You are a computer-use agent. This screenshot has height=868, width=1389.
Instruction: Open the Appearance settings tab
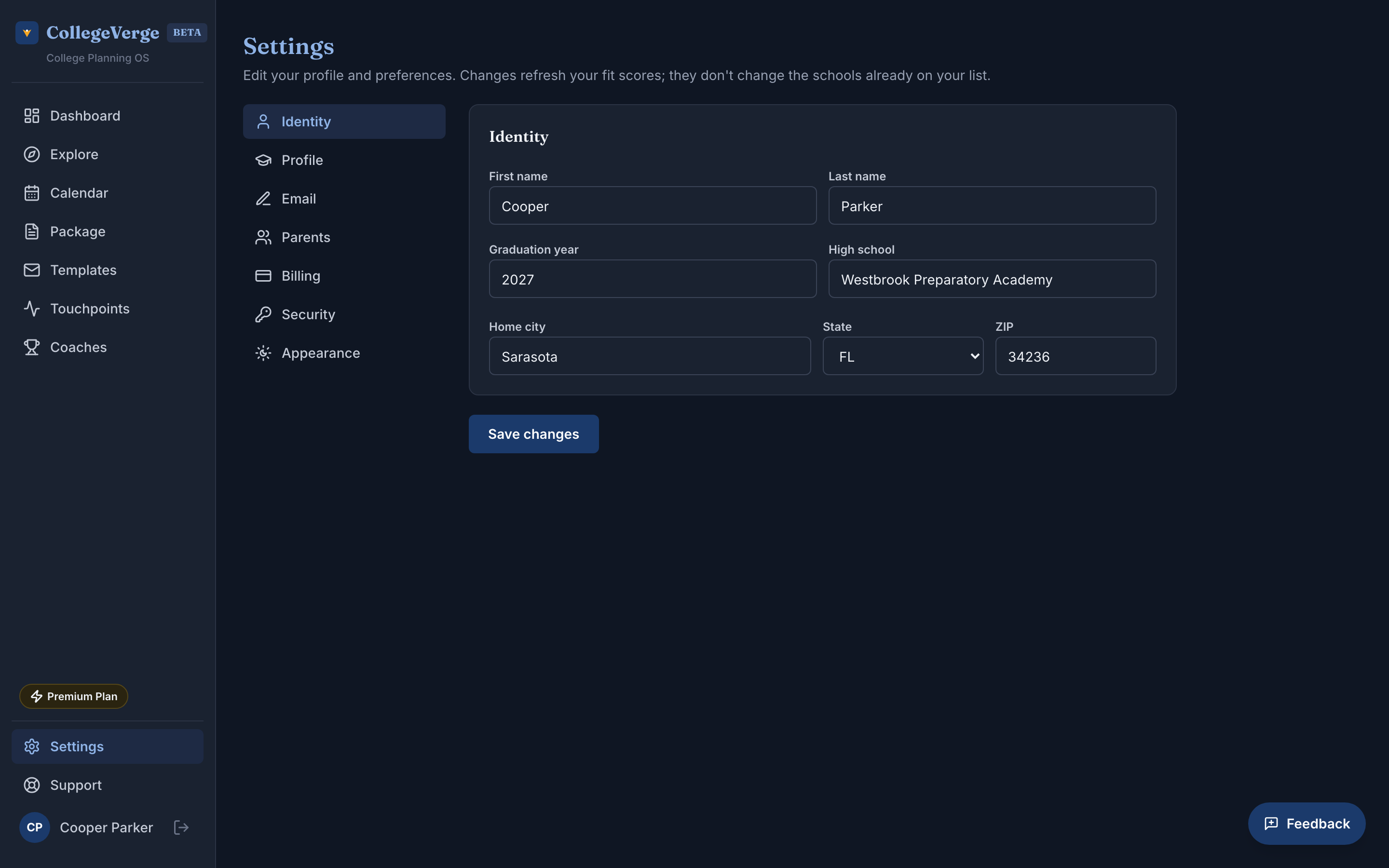(x=344, y=353)
